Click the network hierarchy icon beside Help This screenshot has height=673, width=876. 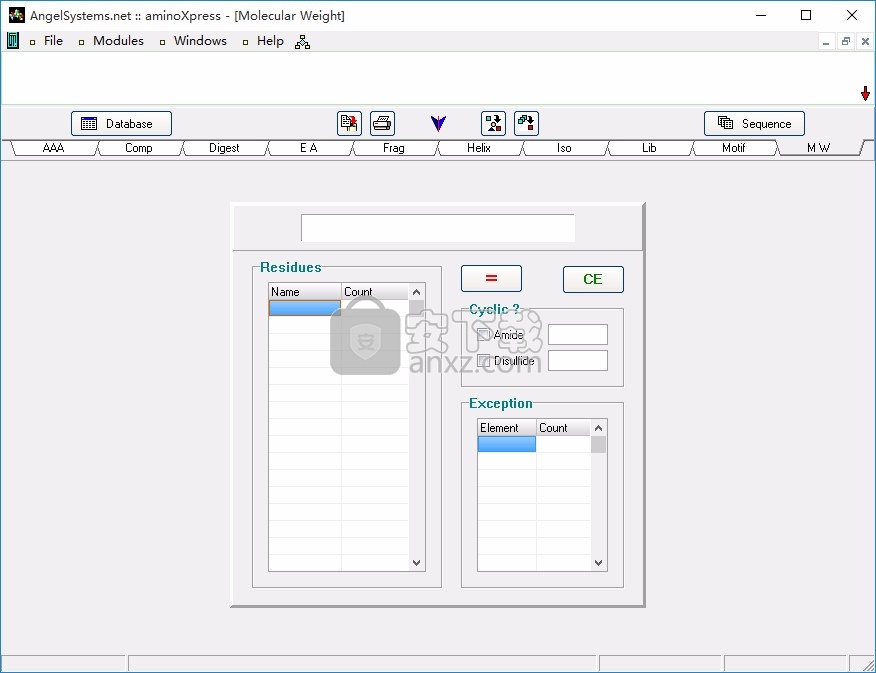pyautogui.click(x=302, y=42)
